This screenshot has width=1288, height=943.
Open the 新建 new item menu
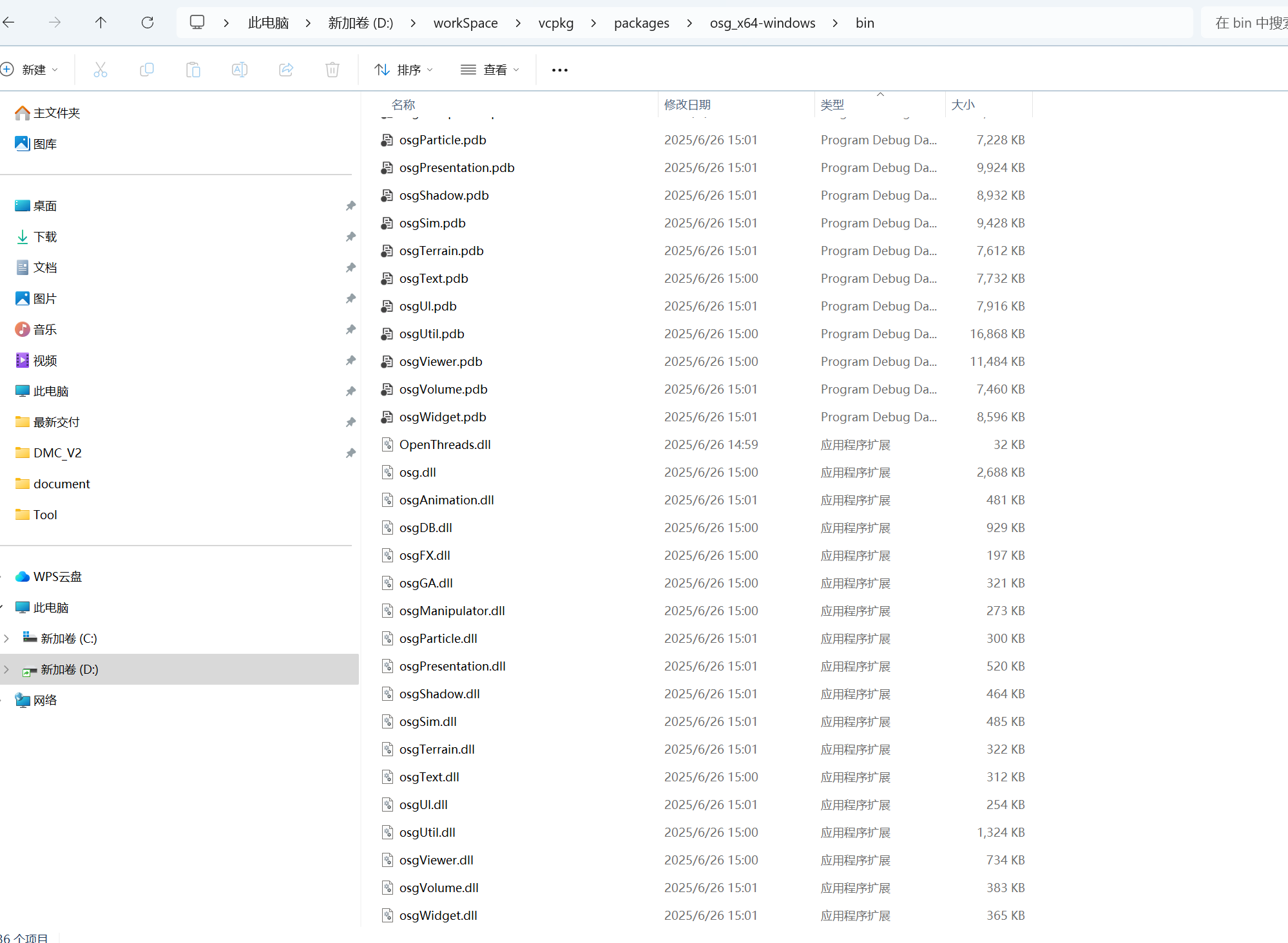(31, 70)
